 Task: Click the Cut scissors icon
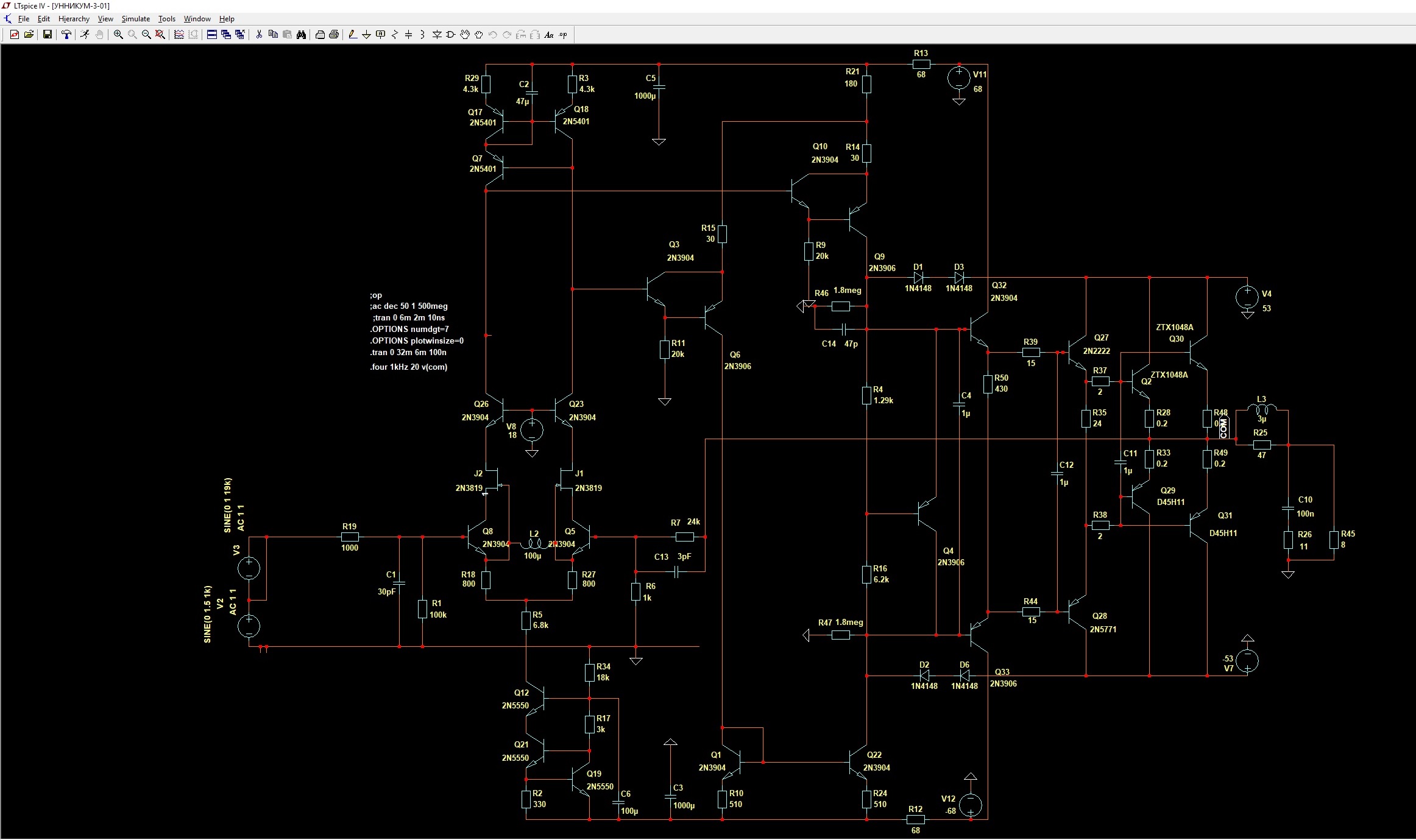click(259, 35)
